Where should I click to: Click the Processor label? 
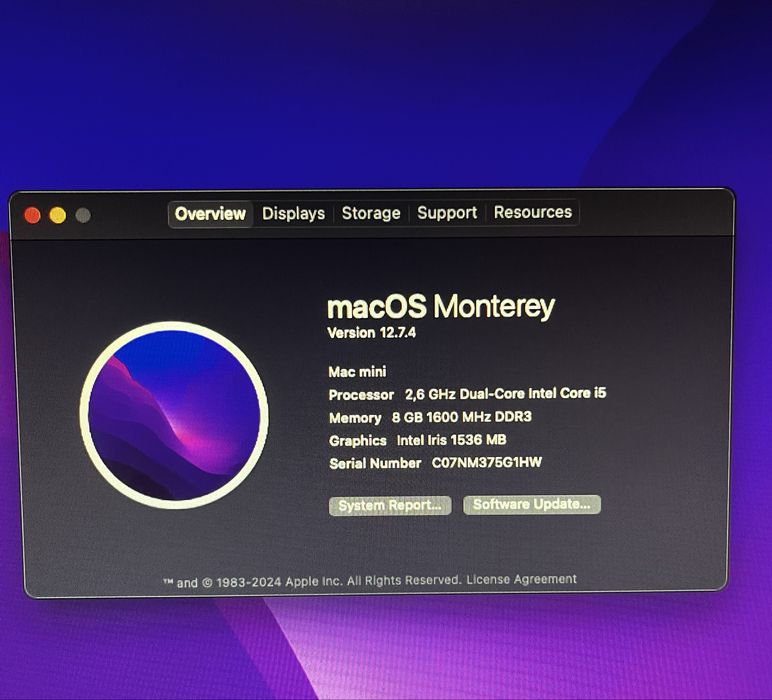[x=361, y=395]
